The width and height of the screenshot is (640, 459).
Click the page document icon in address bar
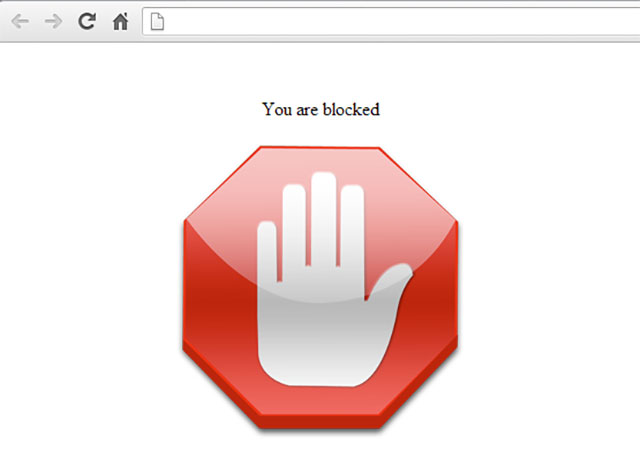click(x=157, y=21)
